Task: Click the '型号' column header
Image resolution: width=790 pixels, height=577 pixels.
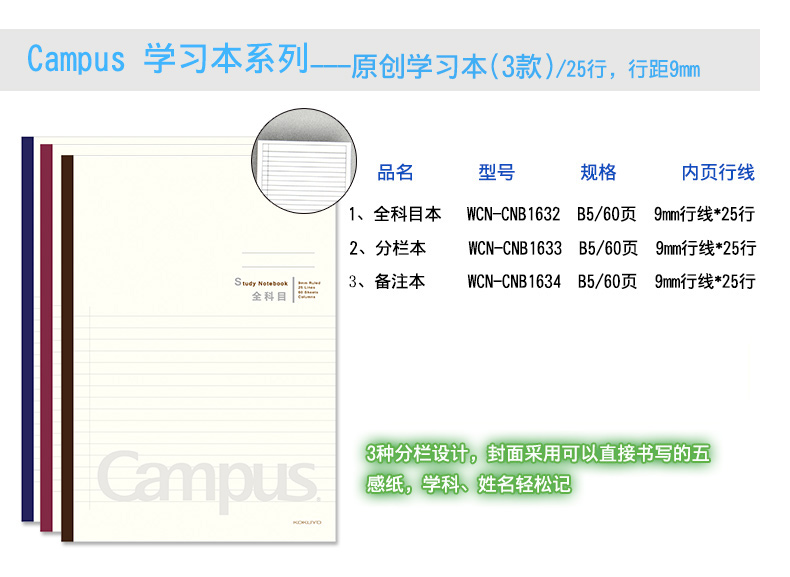Action: click(x=496, y=172)
